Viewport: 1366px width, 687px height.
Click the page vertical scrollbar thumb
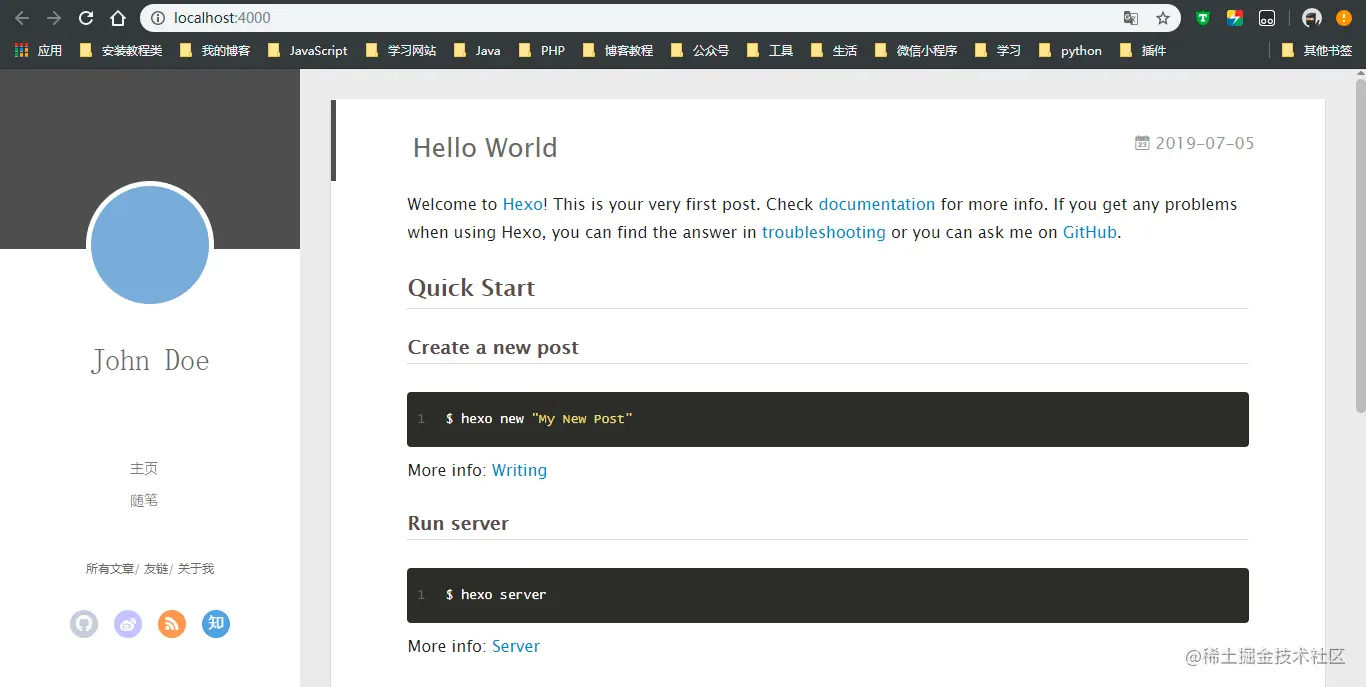(x=1360, y=244)
